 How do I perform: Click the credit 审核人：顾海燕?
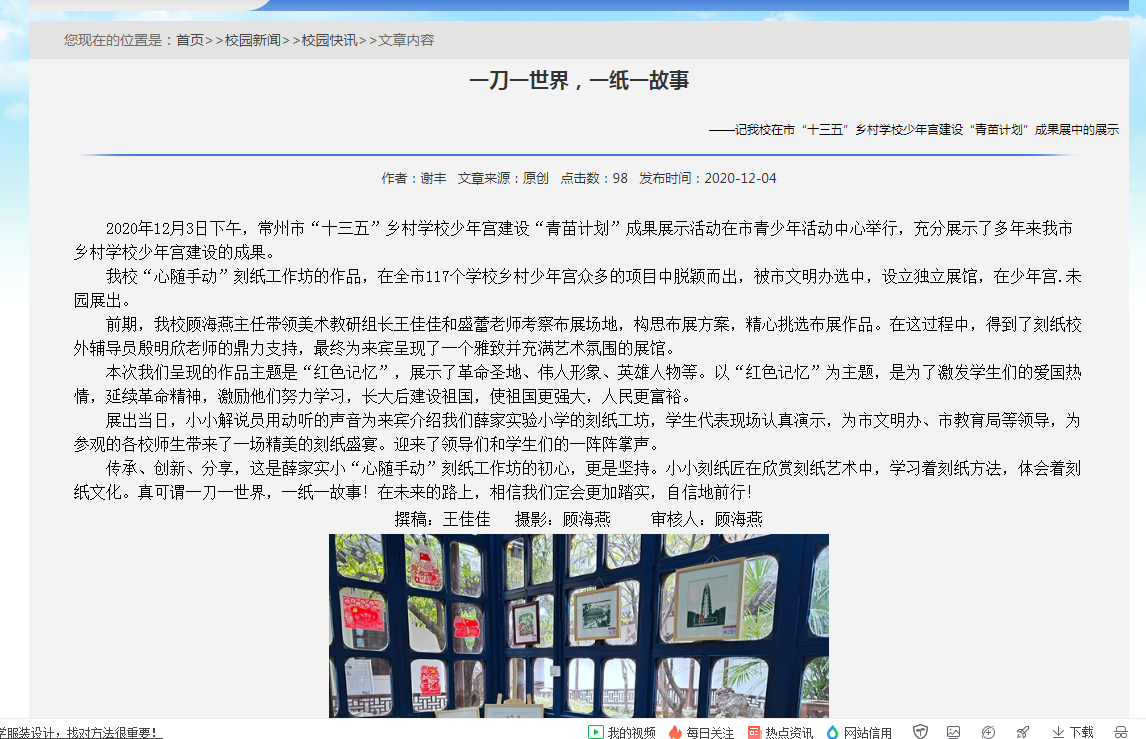pos(707,519)
